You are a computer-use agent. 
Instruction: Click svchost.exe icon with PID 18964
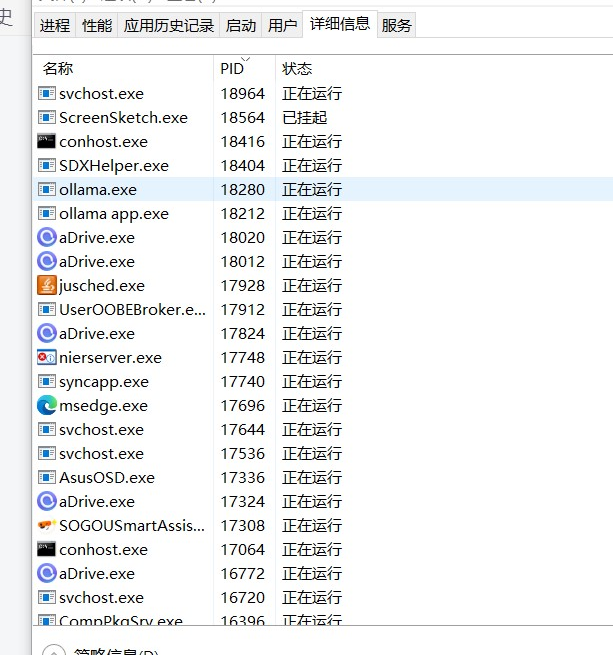tap(46, 93)
